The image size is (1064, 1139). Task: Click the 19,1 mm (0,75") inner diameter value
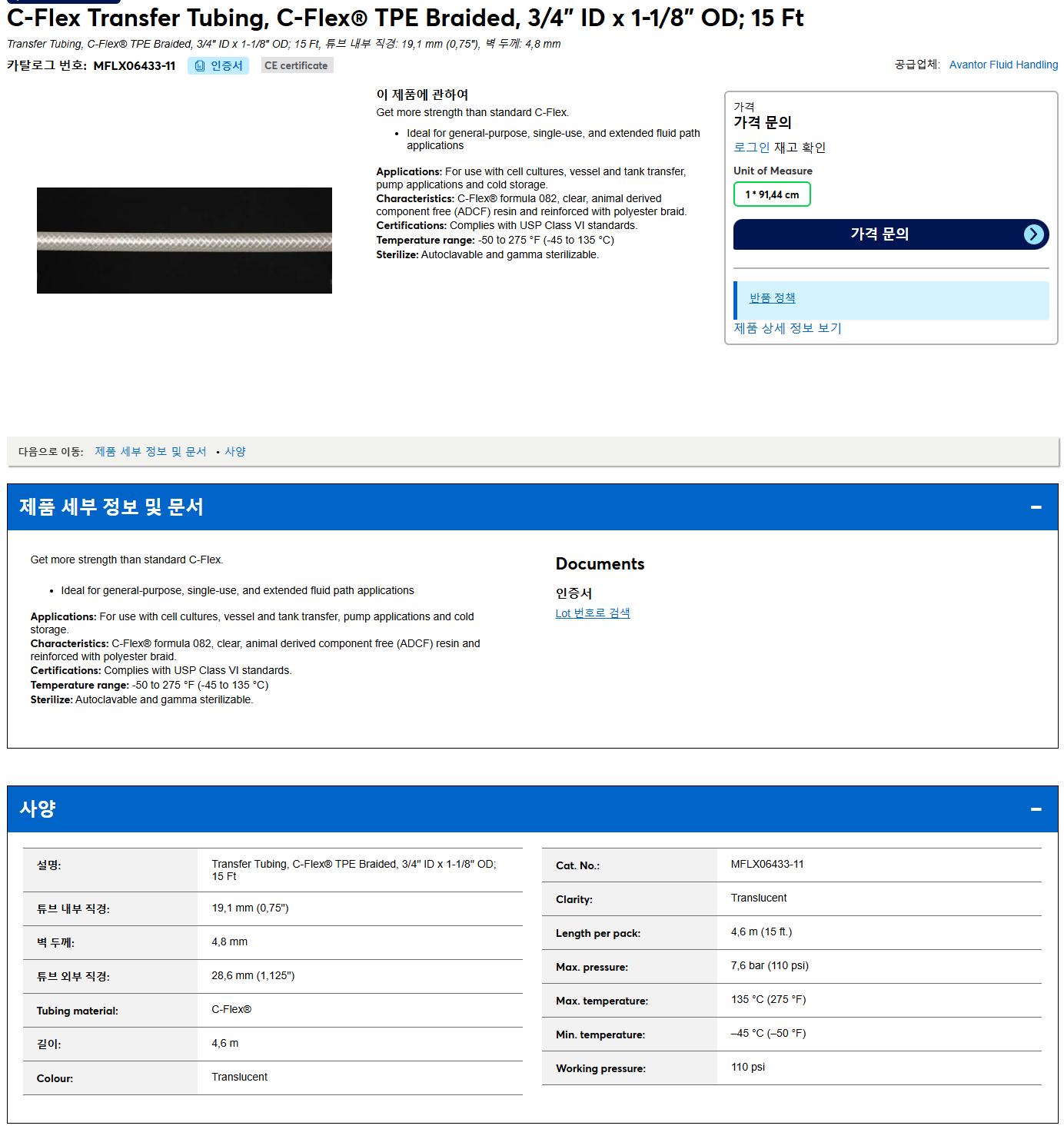(250, 908)
